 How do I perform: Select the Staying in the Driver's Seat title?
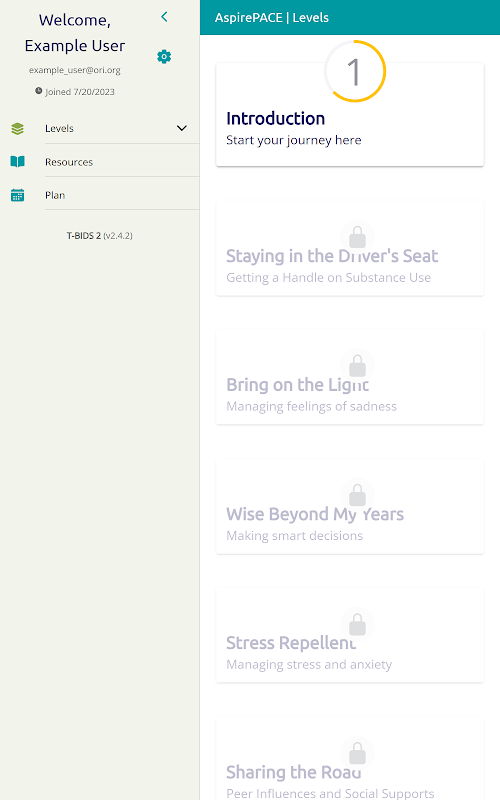click(x=332, y=256)
